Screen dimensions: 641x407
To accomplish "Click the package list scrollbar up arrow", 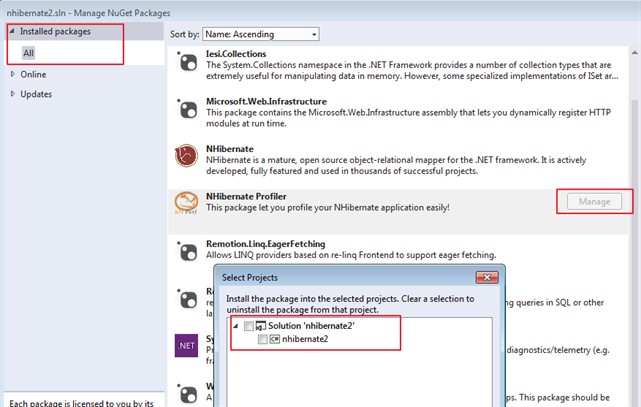I will point(634,53).
